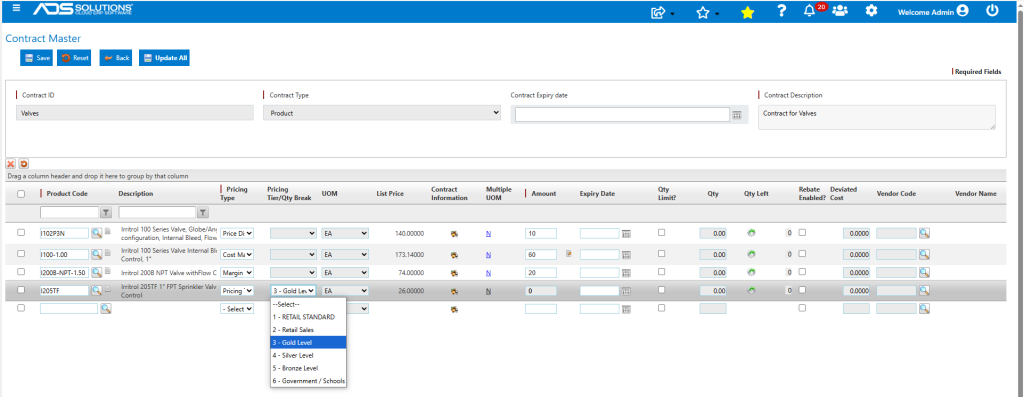Click the Reset button
This screenshot has height=397, width=1024.
point(74,58)
